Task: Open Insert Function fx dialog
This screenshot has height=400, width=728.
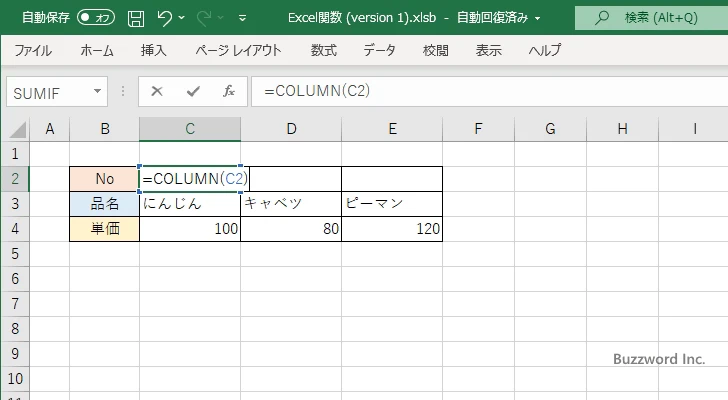Action: 228,91
